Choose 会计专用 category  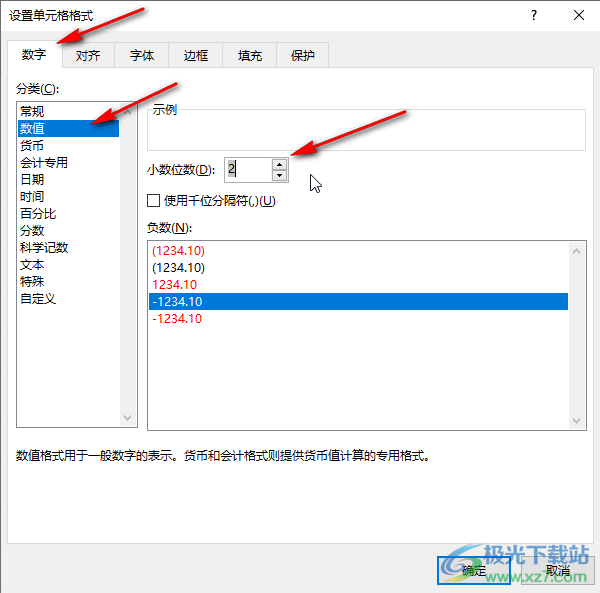pyautogui.click(x=68, y=163)
